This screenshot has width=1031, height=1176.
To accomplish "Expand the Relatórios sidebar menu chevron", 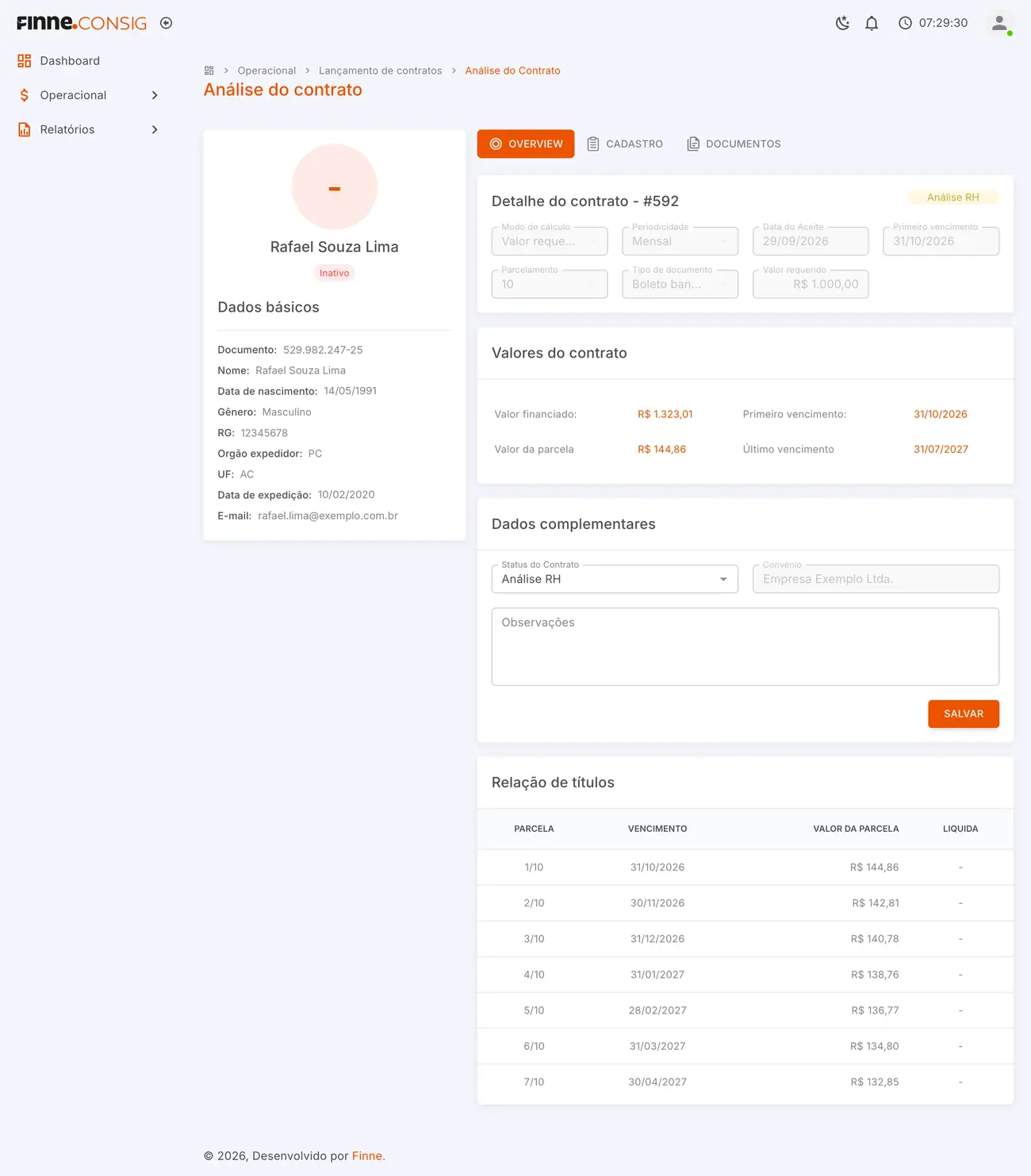I will (155, 129).
